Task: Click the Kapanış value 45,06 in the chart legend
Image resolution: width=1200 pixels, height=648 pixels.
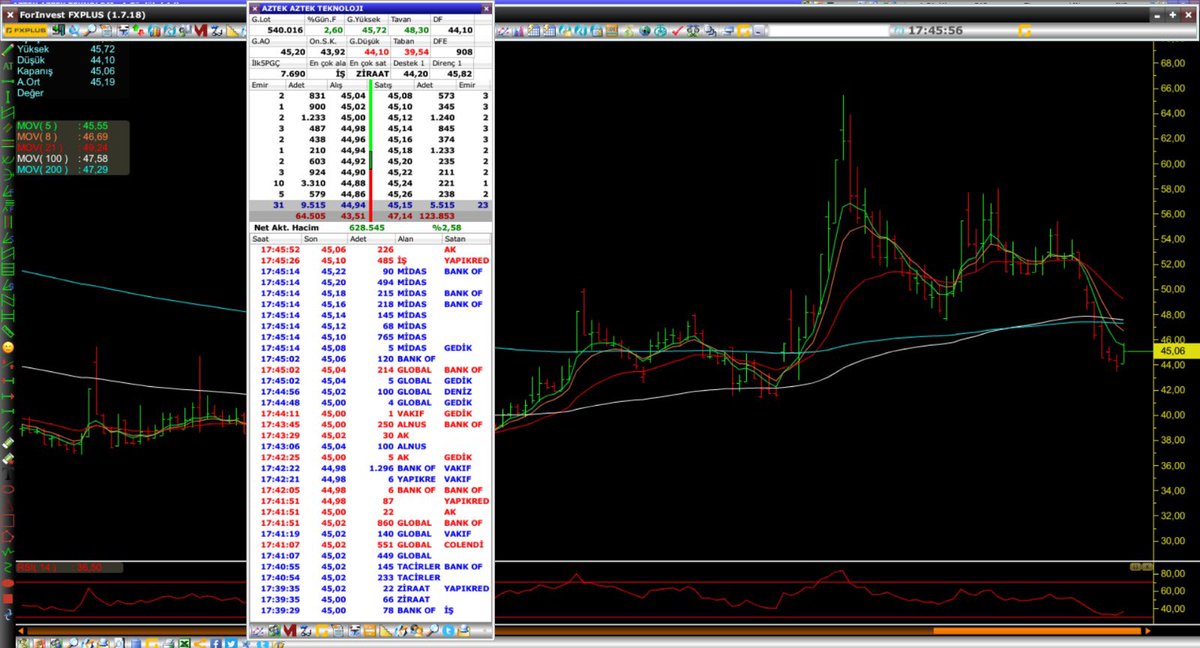Action: point(102,71)
